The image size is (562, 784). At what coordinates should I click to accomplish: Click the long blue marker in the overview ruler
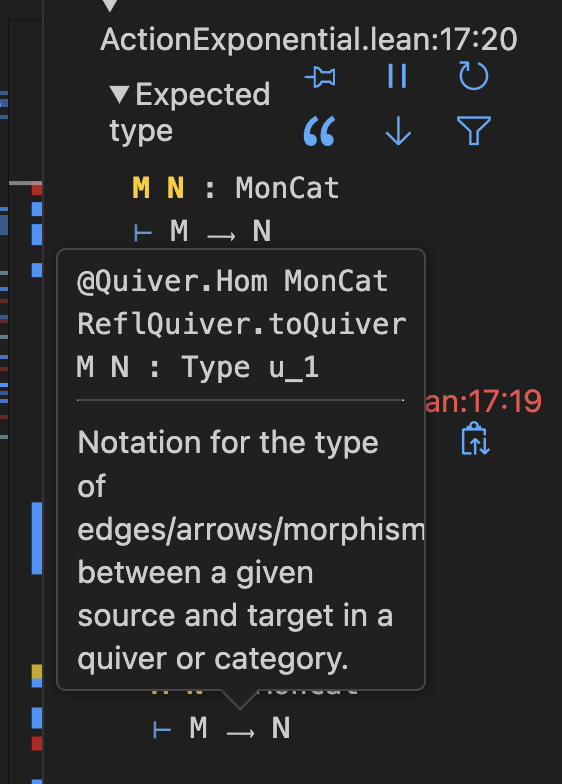[x=37, y=538]
